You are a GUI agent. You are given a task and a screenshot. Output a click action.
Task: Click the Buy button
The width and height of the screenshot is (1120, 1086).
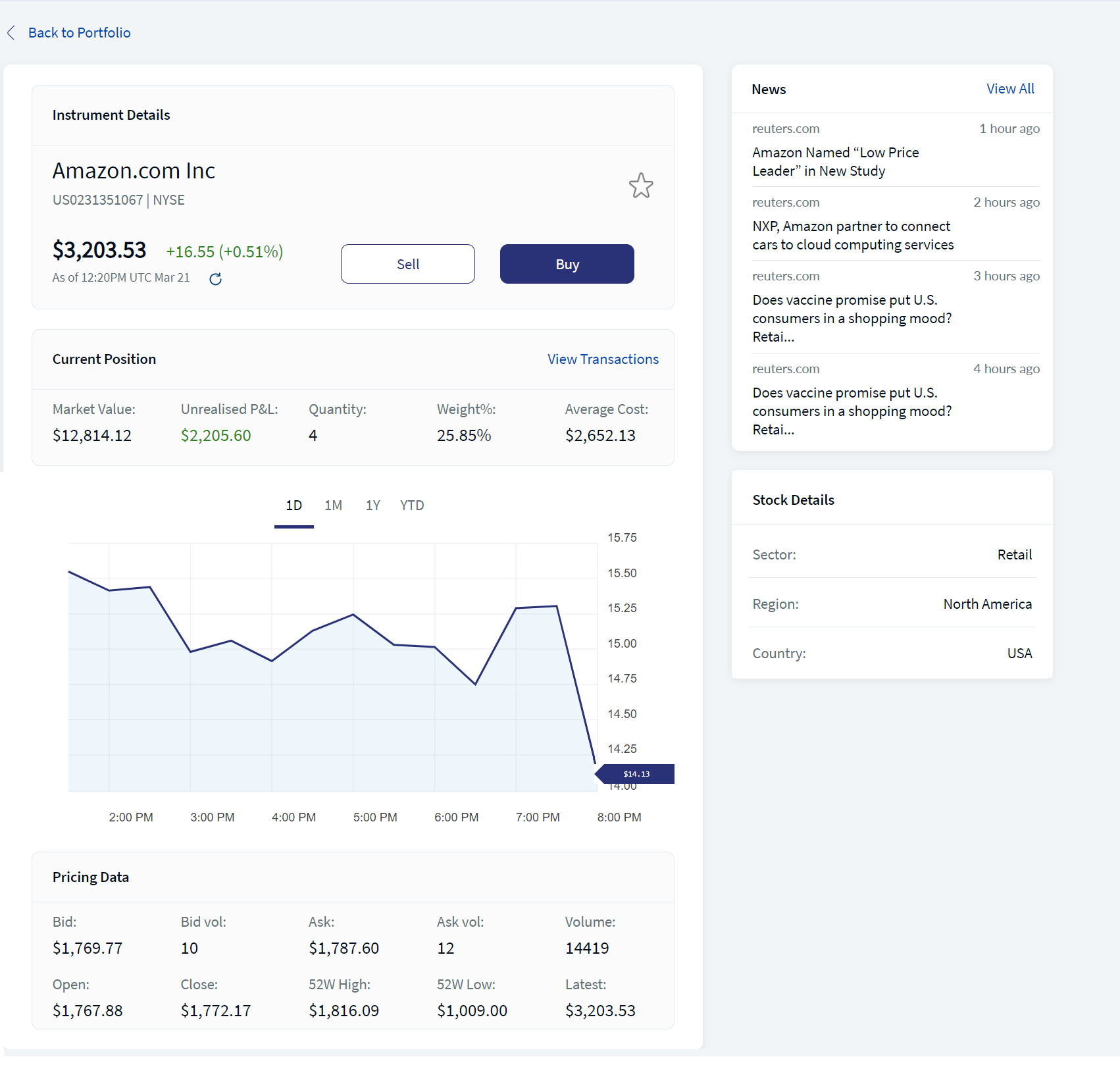click(x=567, y=264)
